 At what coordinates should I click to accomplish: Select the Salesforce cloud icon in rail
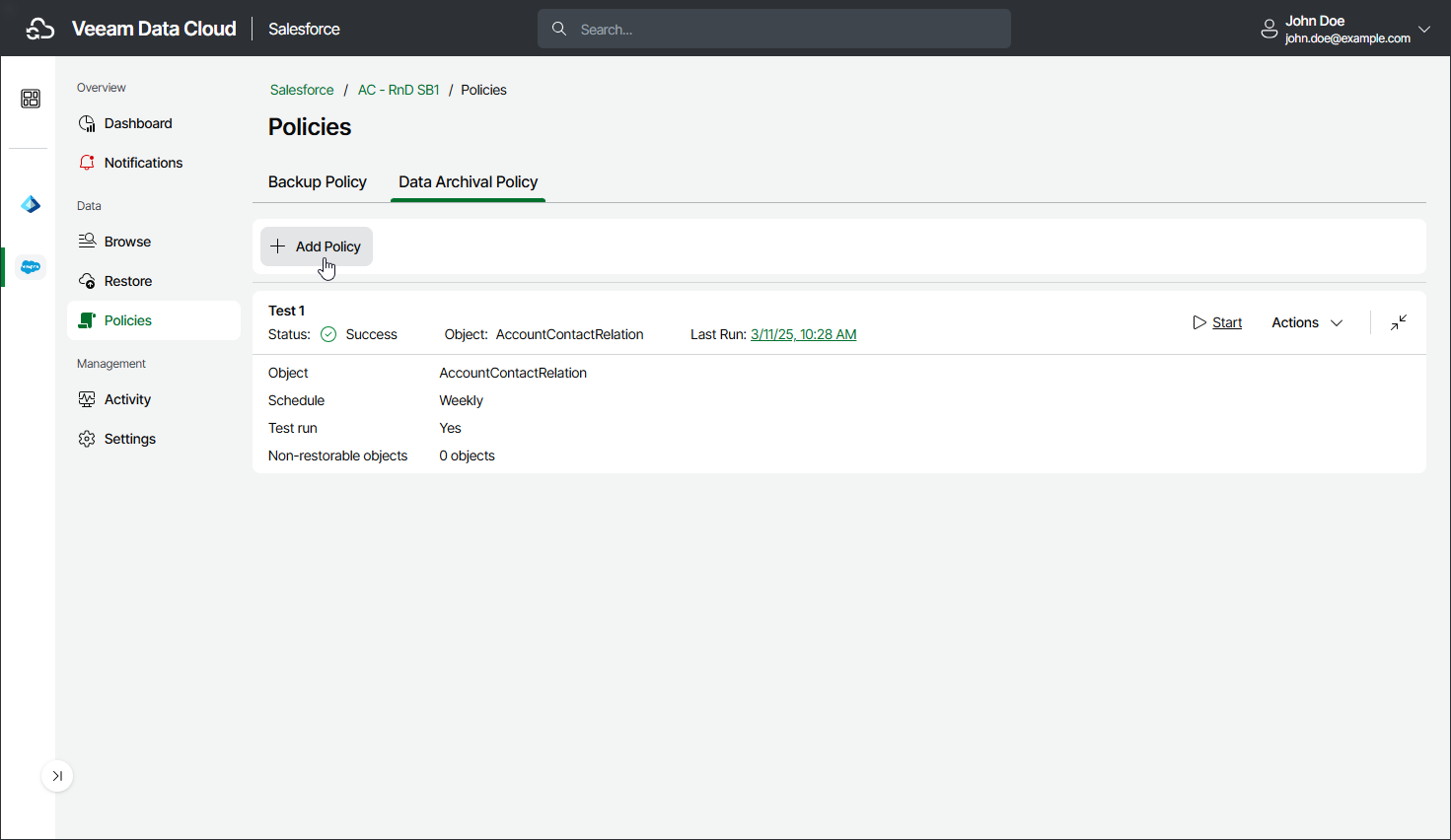pos(31,267)
